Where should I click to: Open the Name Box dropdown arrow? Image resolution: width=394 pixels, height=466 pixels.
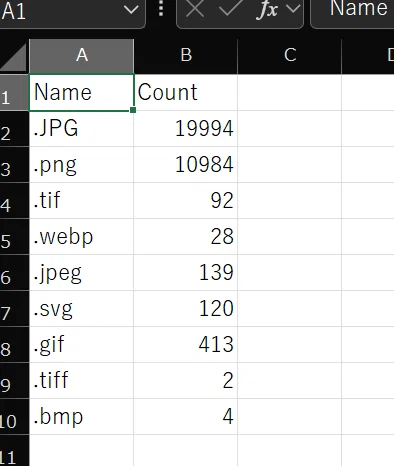click(131, 9)
